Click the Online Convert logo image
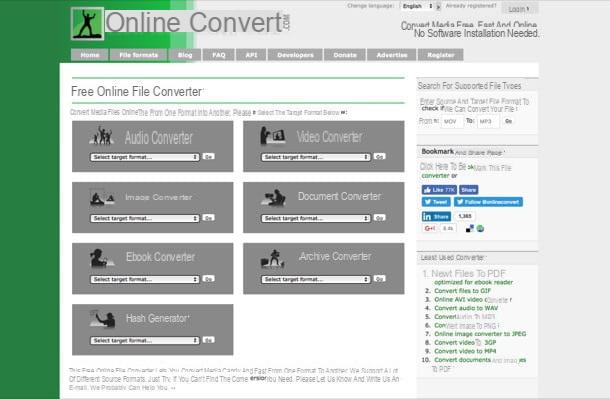 coord(87,24)
